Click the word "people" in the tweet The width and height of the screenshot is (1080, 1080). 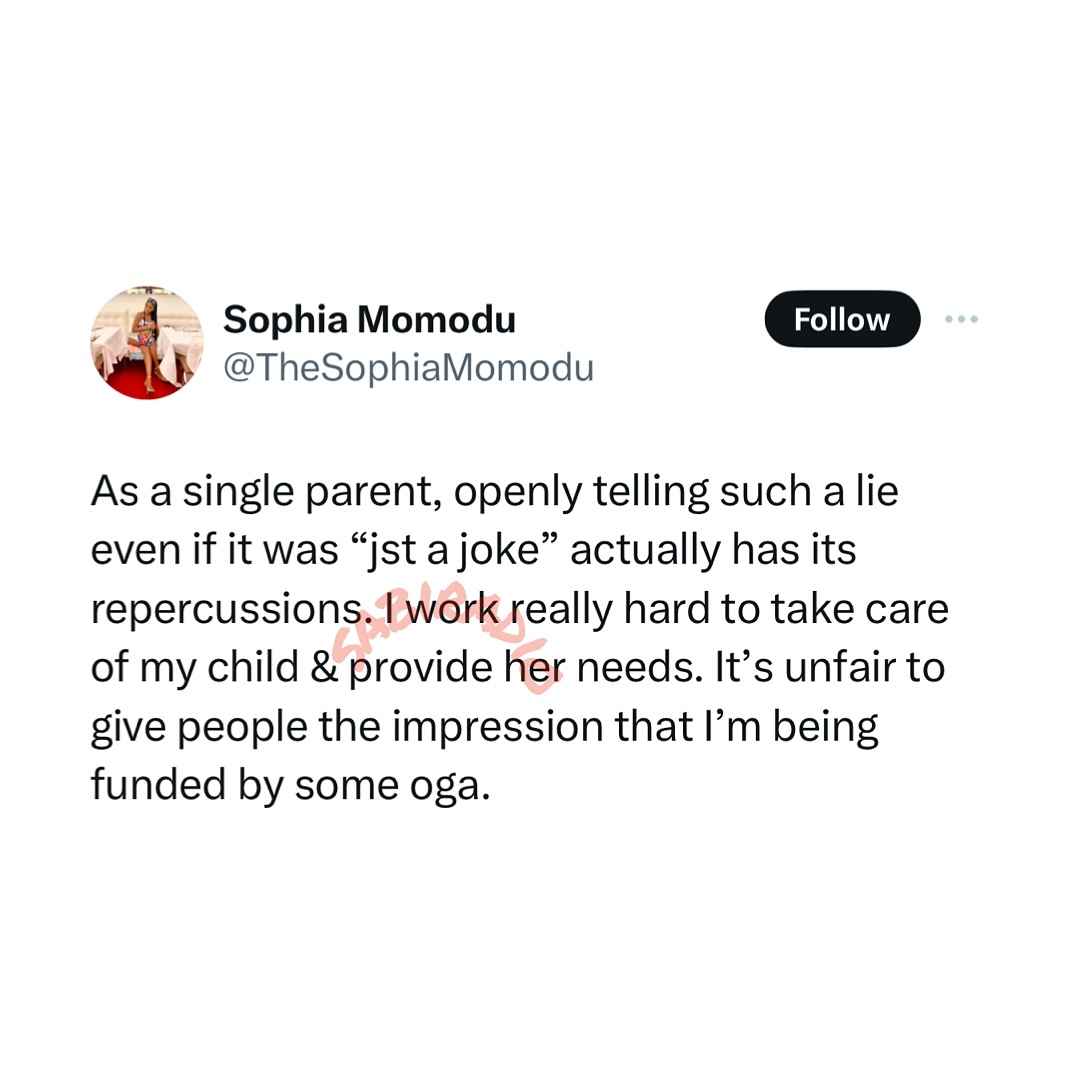click(x=242, y=728)
